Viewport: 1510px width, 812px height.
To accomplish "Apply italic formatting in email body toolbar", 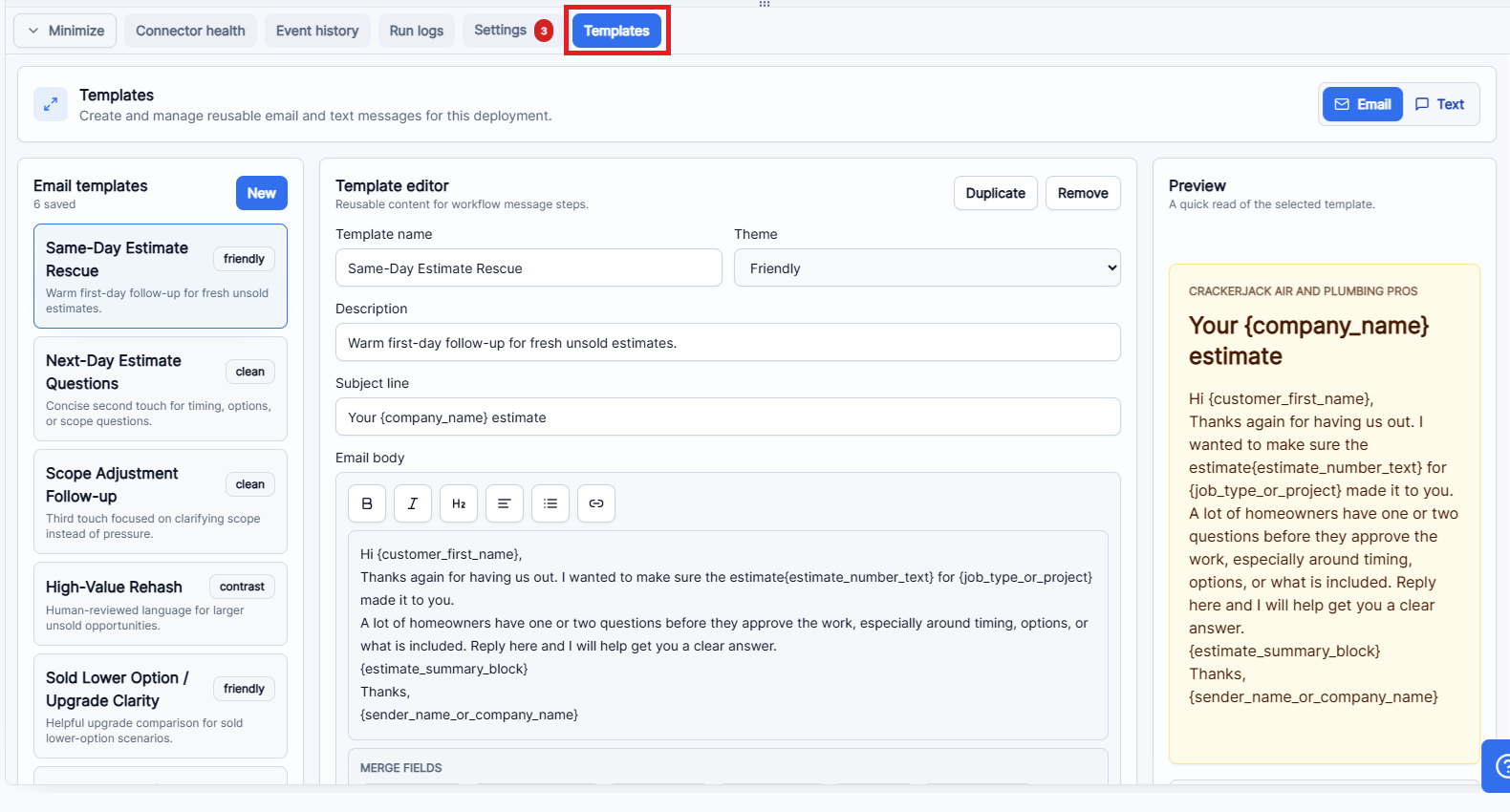I will (413, 503).
